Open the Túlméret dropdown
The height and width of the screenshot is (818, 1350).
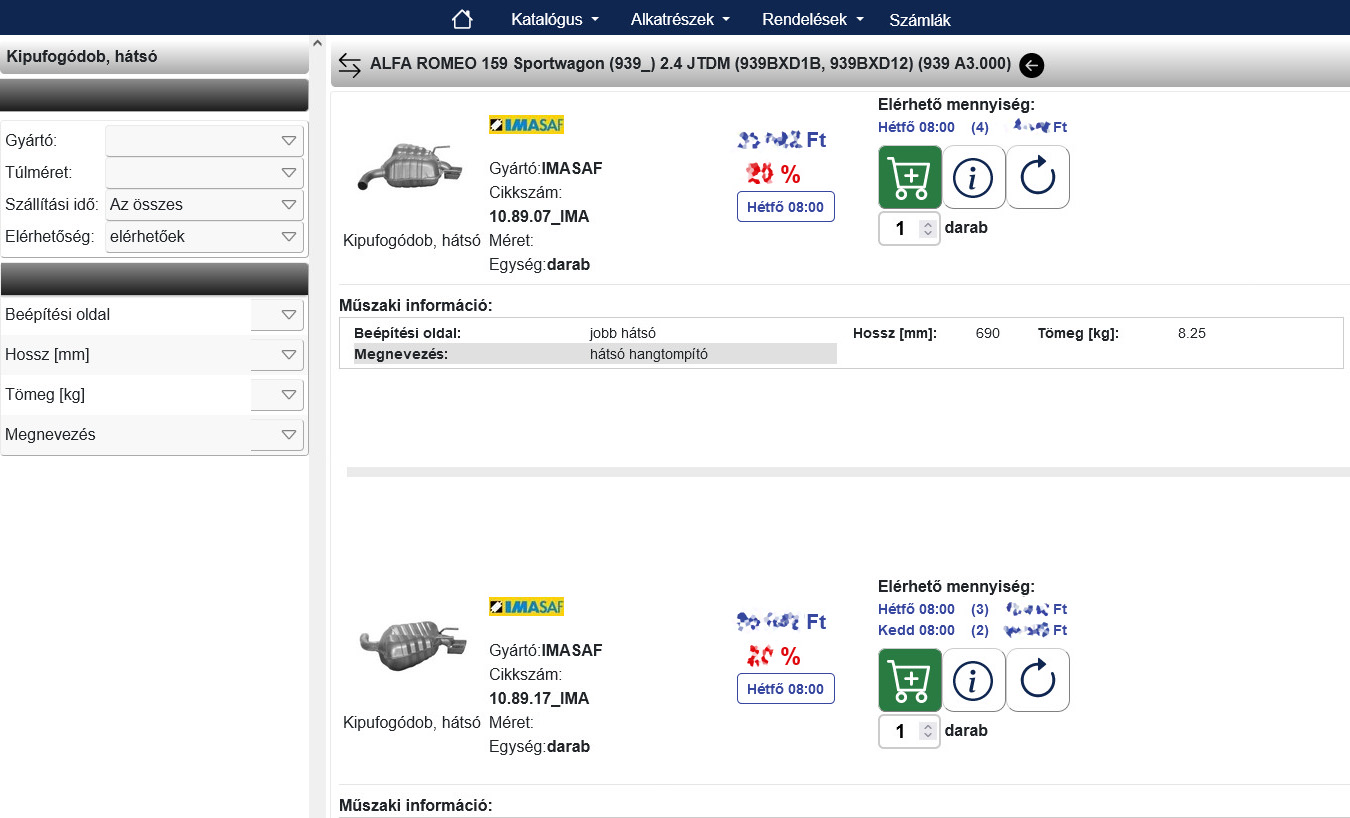[x=204, y=173]
